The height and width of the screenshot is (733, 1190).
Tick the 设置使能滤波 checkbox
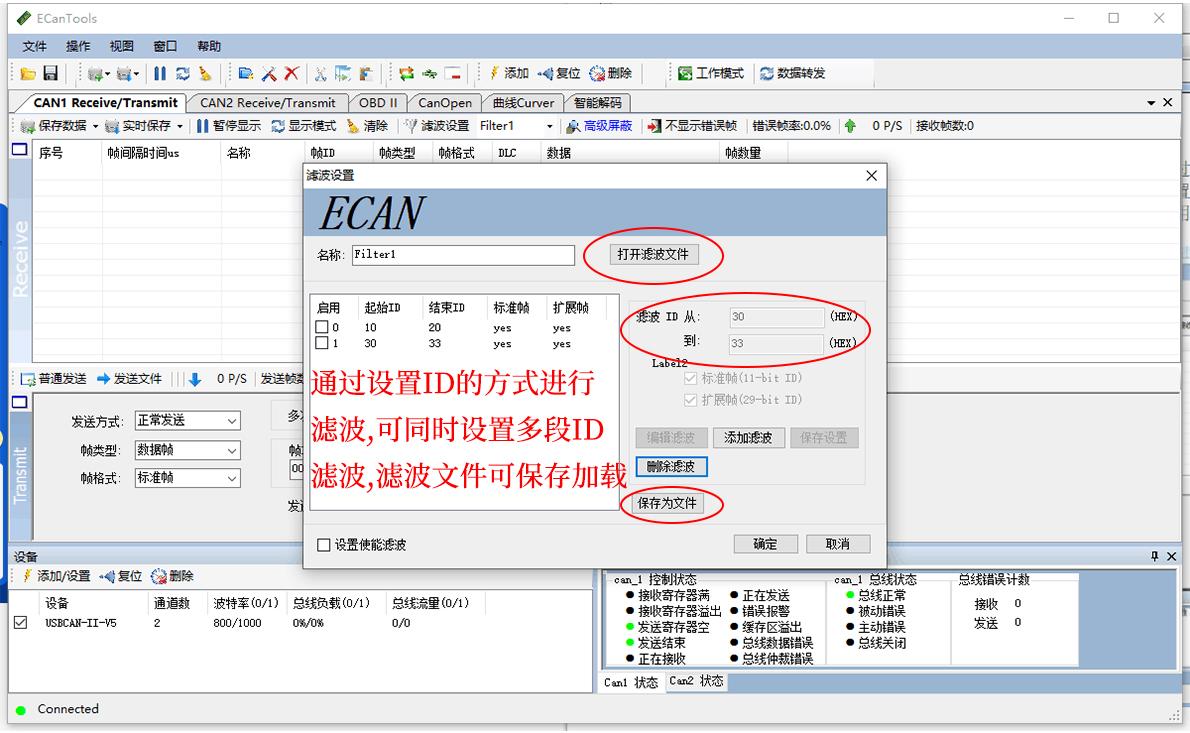click(323, 545)
